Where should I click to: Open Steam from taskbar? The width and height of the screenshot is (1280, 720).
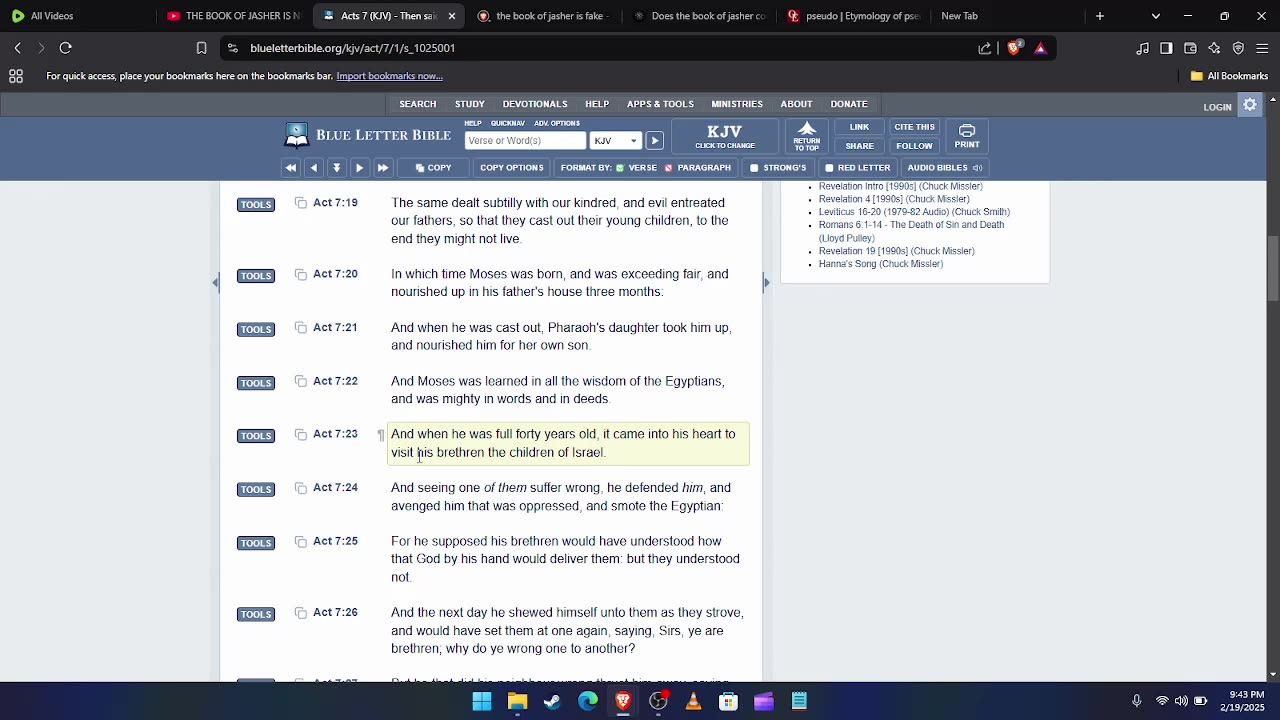pos(552,701)
